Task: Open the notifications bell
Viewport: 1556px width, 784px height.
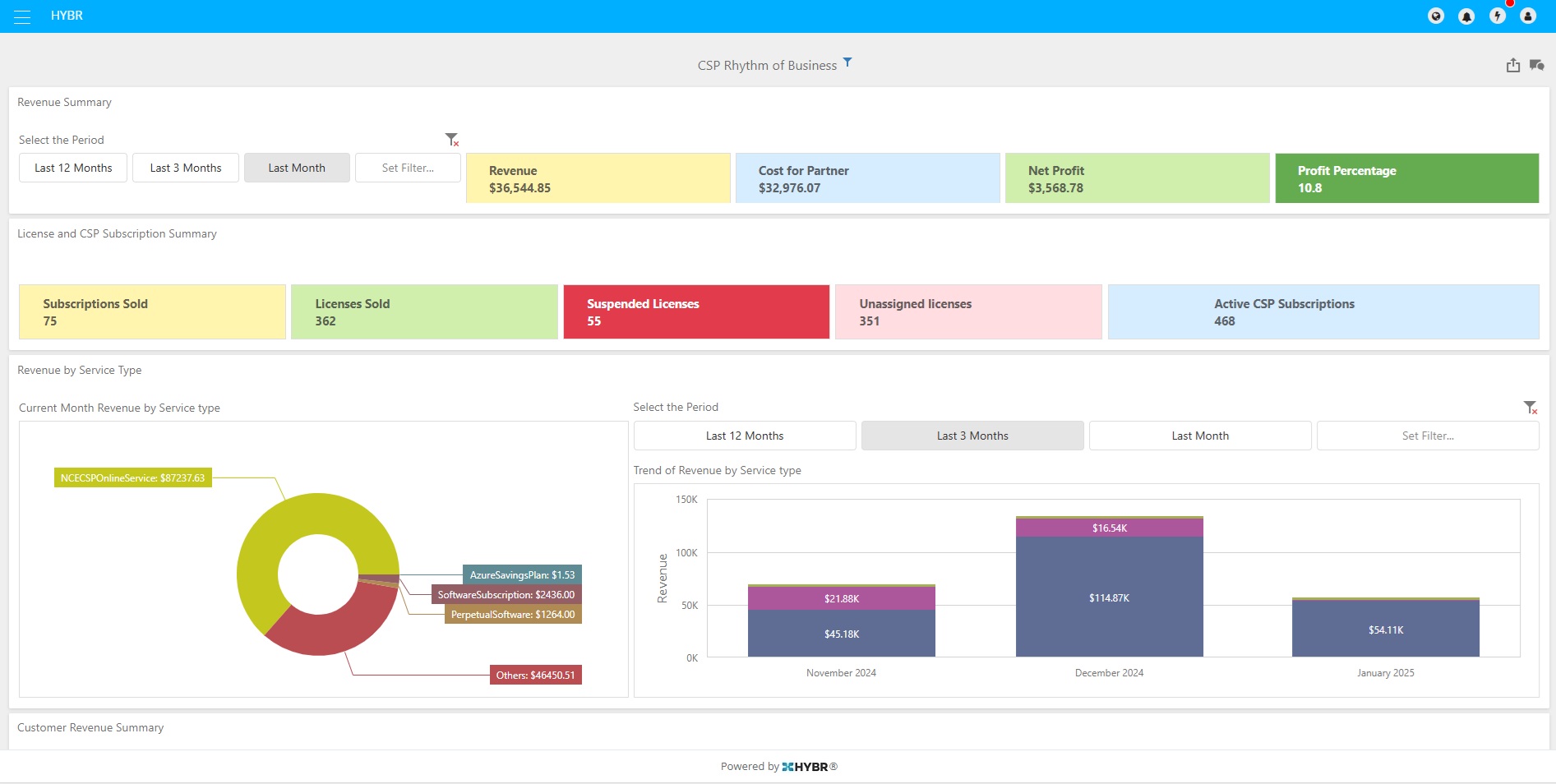Action: [1466, 15]
